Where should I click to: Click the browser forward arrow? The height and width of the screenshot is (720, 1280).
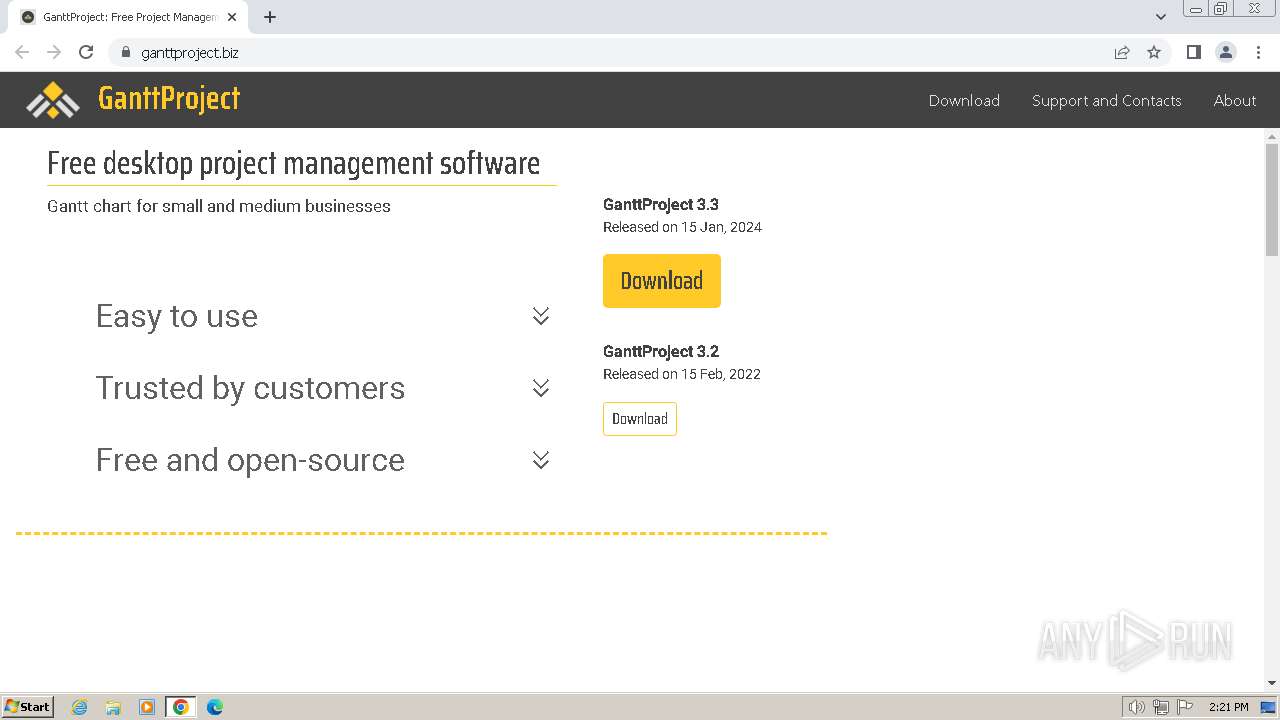pyautogui.click(x=54, y=52)
